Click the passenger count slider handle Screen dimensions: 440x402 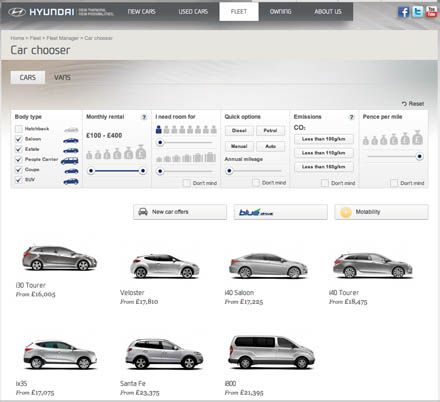(160, 143)
